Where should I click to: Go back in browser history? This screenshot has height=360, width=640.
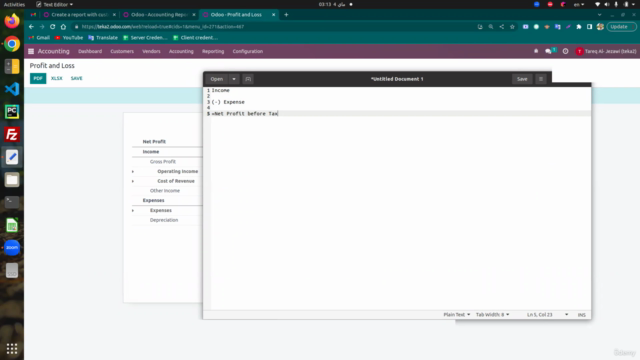(x=31, y=27)
